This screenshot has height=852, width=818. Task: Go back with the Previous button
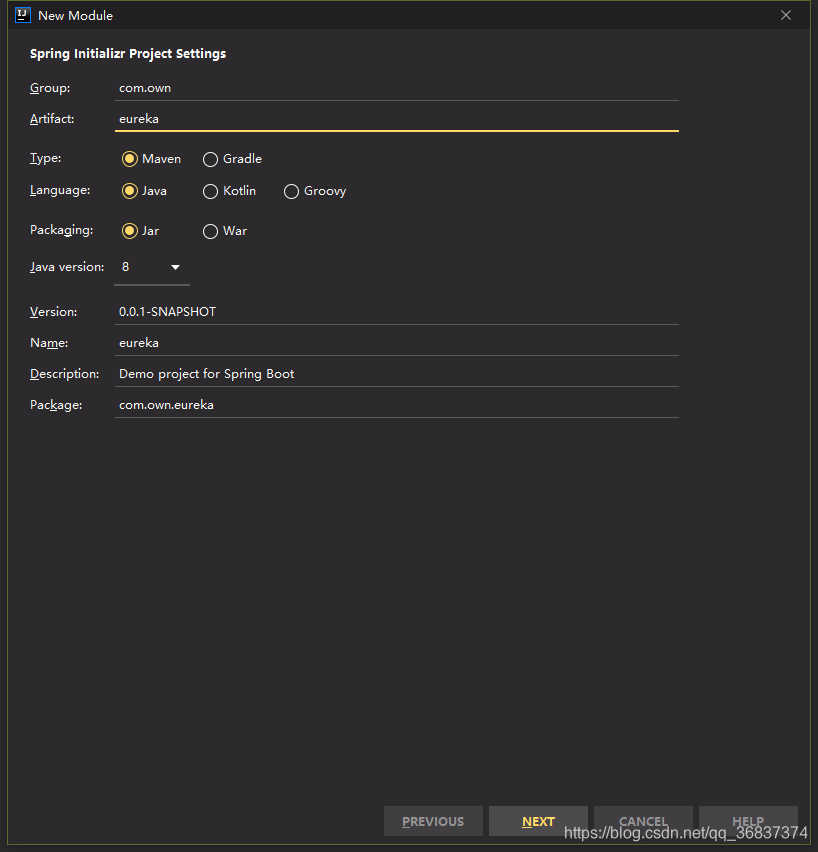coord(433,821)
